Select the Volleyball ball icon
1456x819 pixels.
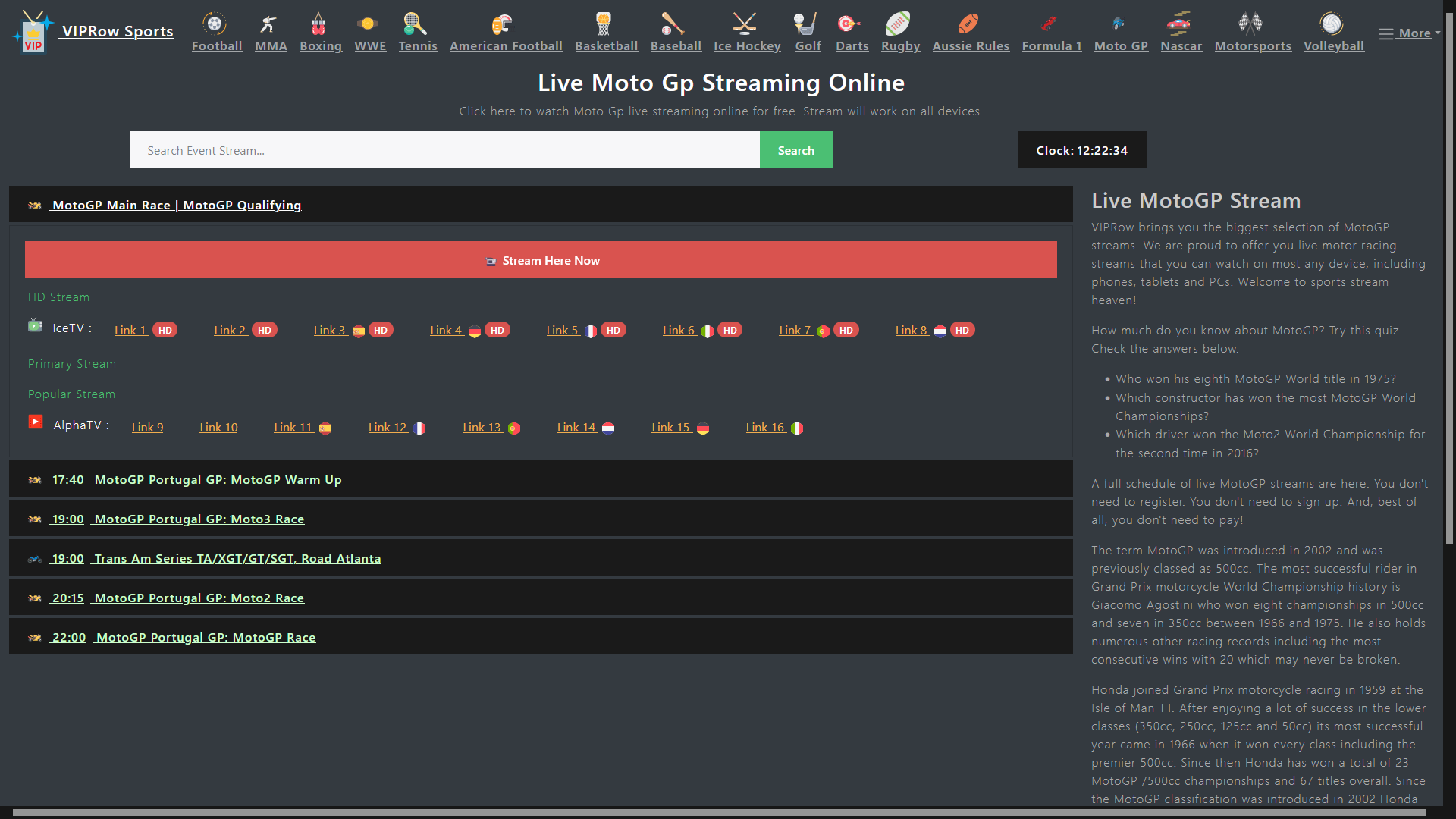1332,24
